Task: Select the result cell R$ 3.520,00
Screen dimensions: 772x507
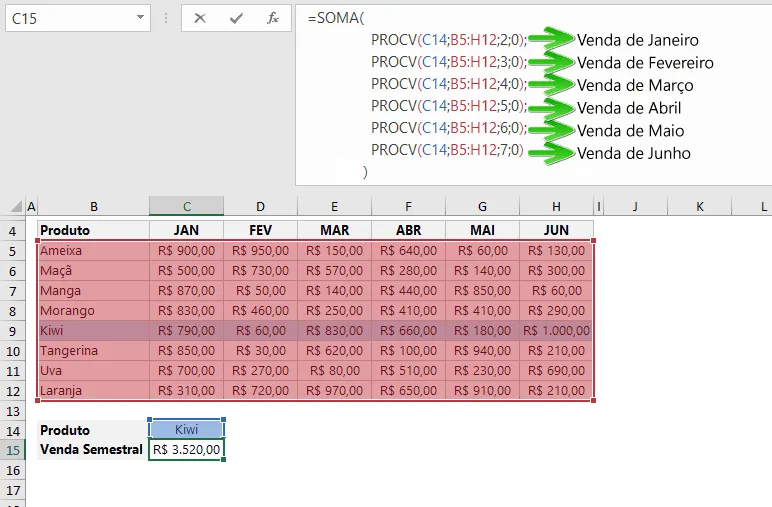Action: (x=187, y=449)
